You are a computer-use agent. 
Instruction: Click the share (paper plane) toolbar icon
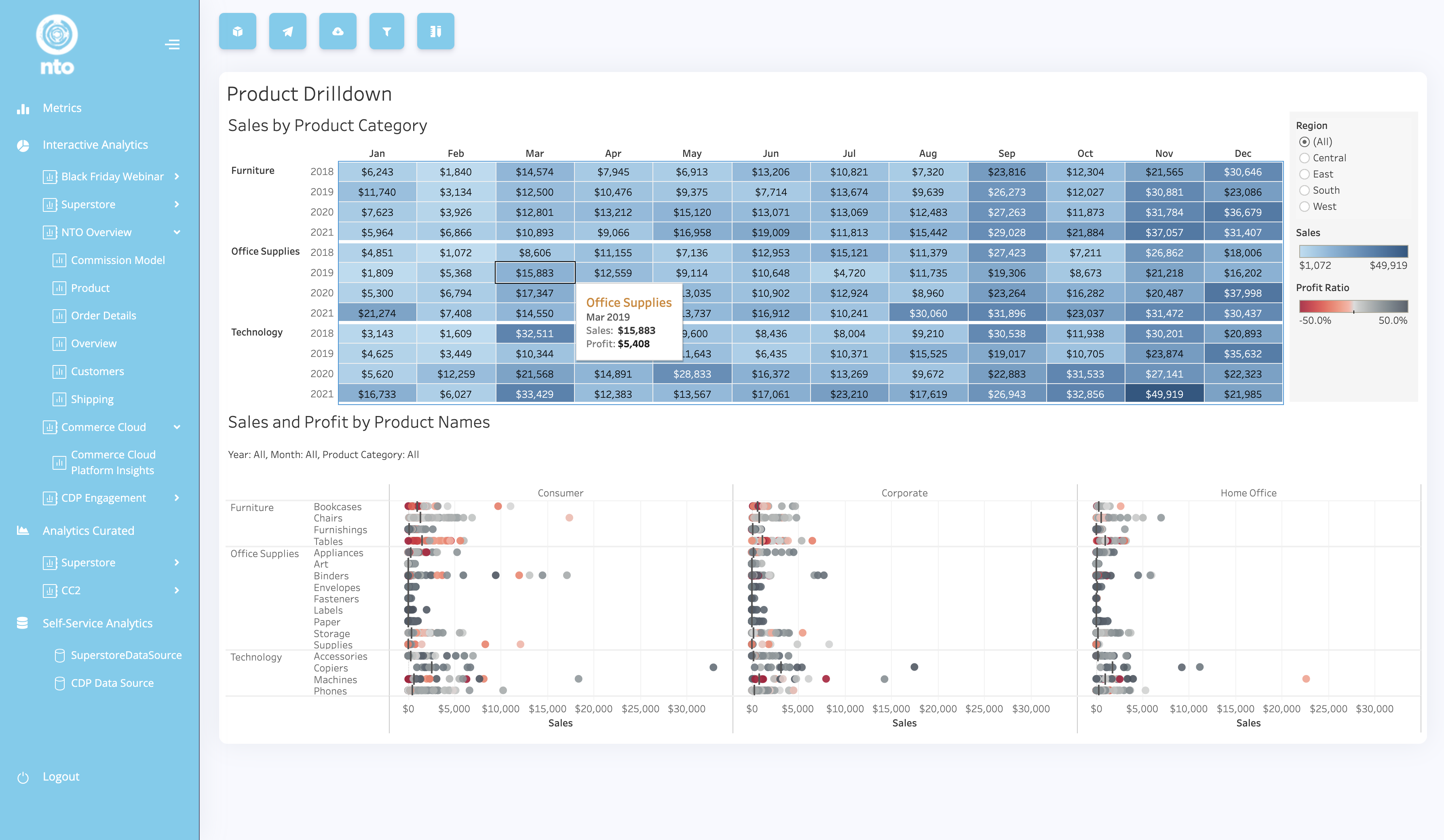[288, 32]
